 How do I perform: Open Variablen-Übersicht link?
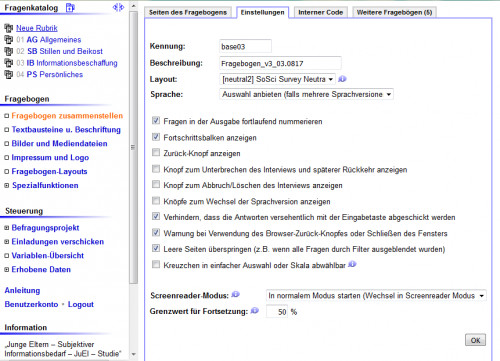coord(48,256)
